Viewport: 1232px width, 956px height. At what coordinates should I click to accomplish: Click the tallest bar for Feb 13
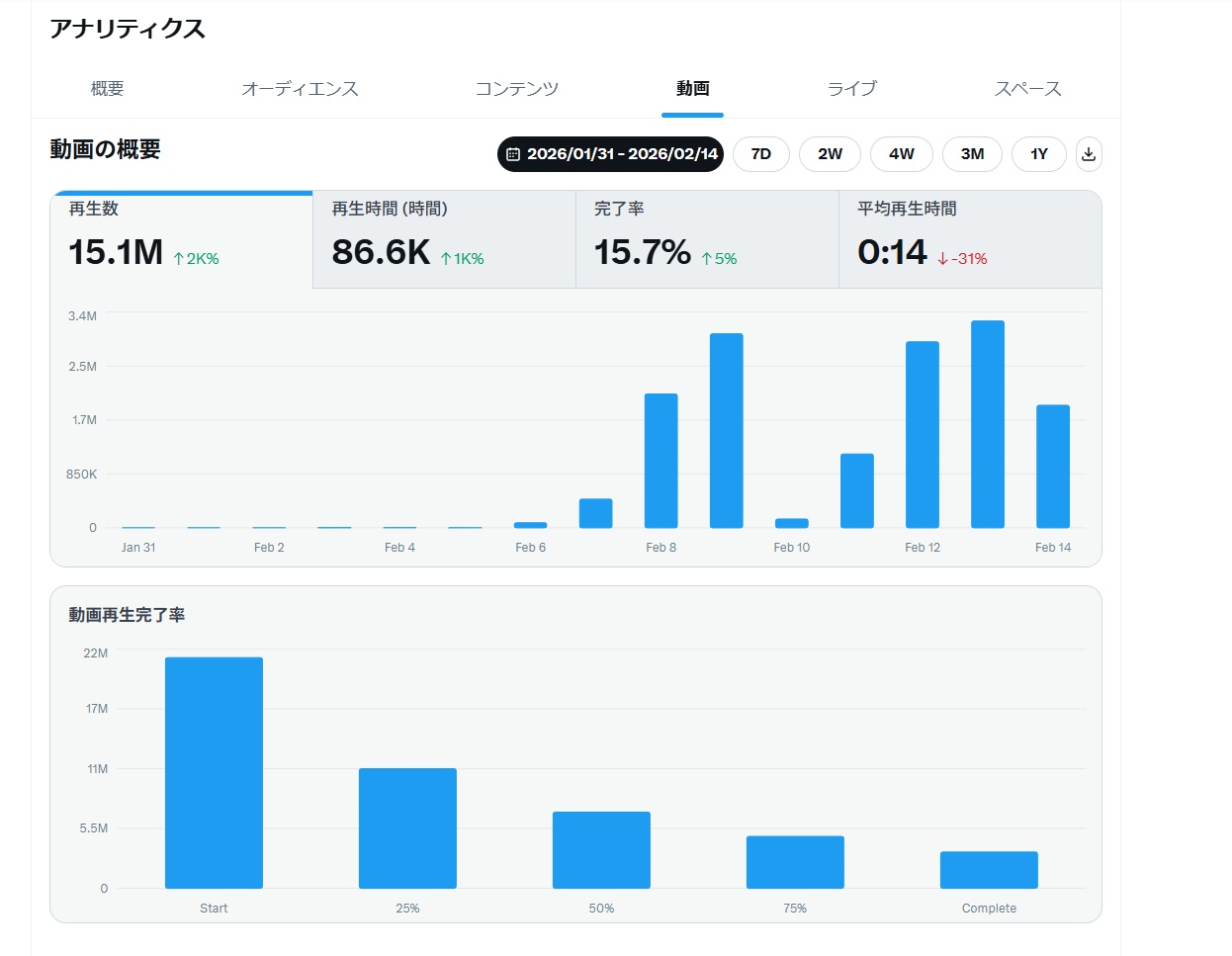(987, 425)
